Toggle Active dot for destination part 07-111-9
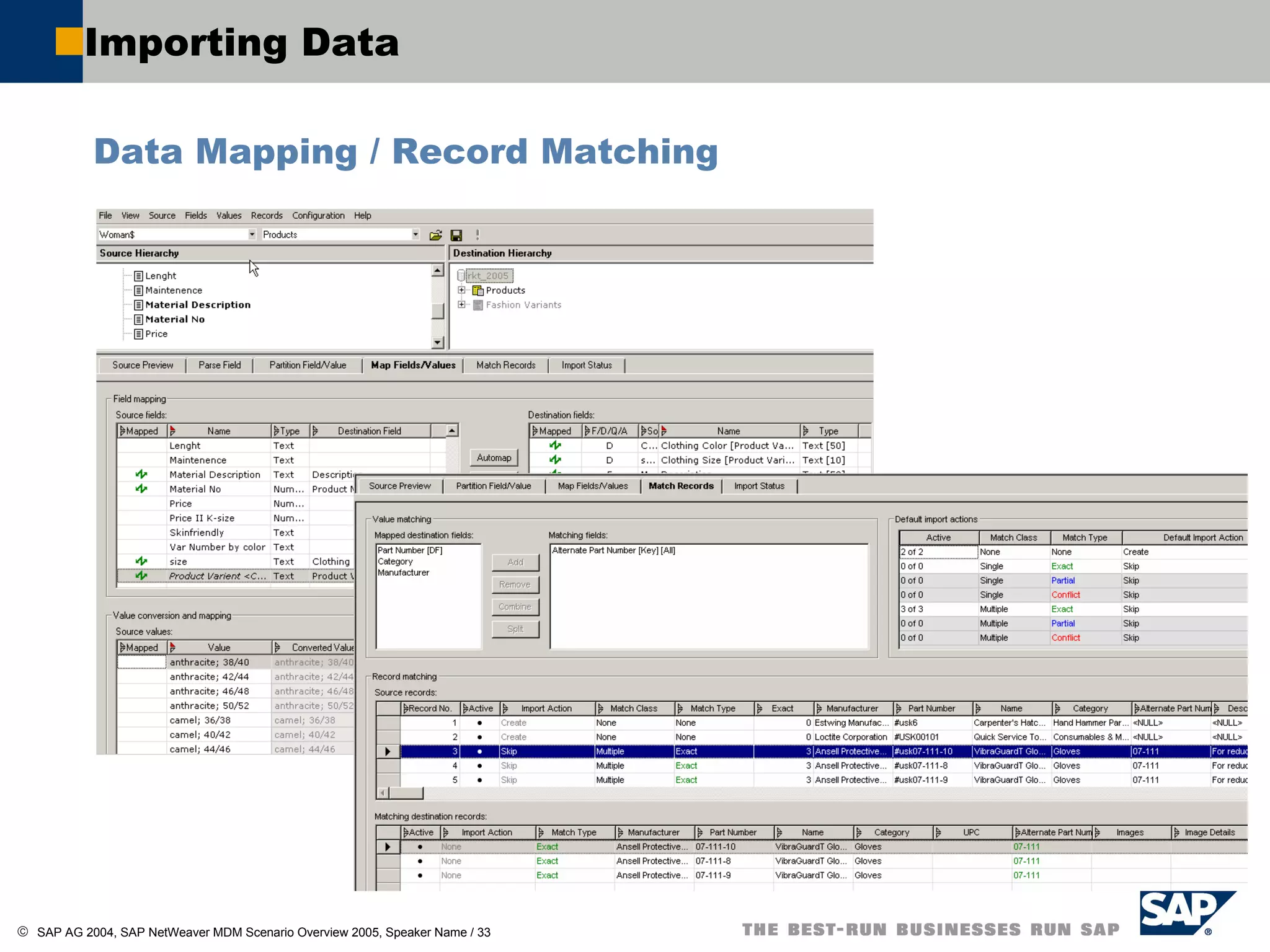The image size is (1270, 952). click(x=420, y=875)
